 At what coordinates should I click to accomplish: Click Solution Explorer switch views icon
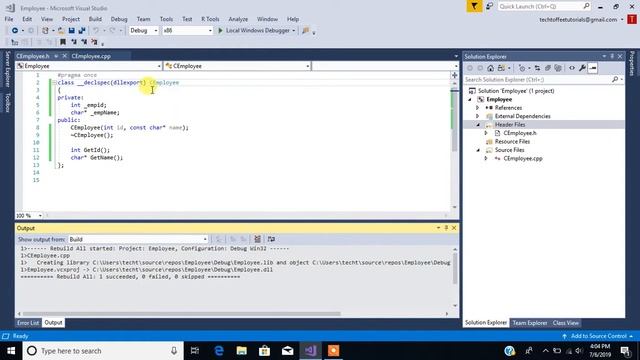pyautogui.click(x=501, y=68)
